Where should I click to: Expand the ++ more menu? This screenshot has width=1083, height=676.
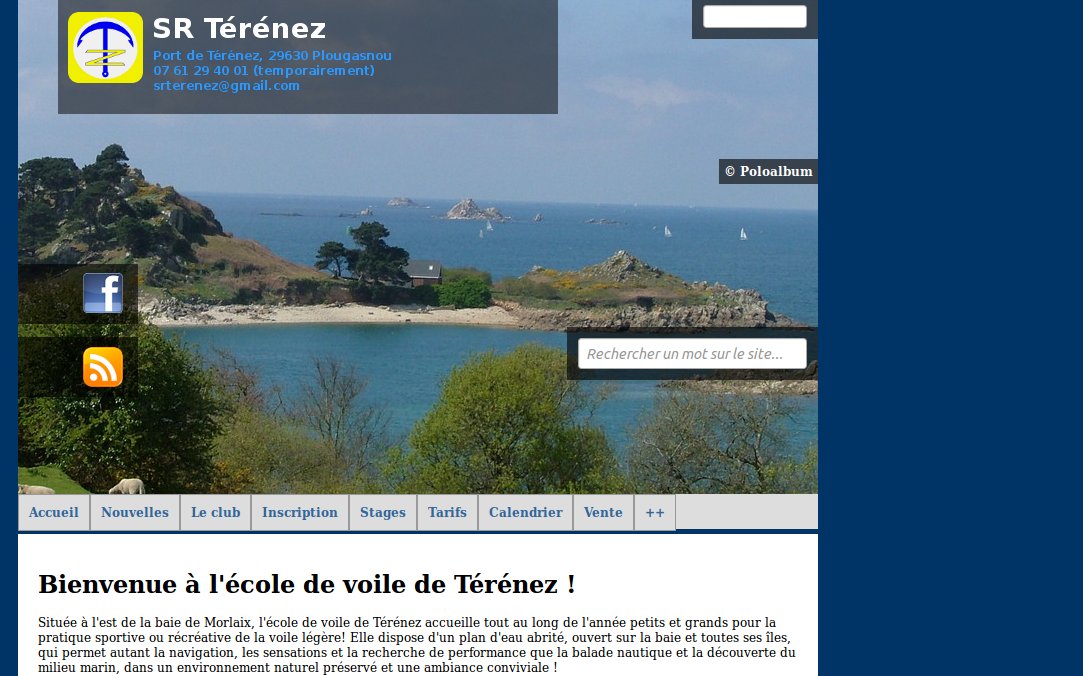[x=655, y=512]
